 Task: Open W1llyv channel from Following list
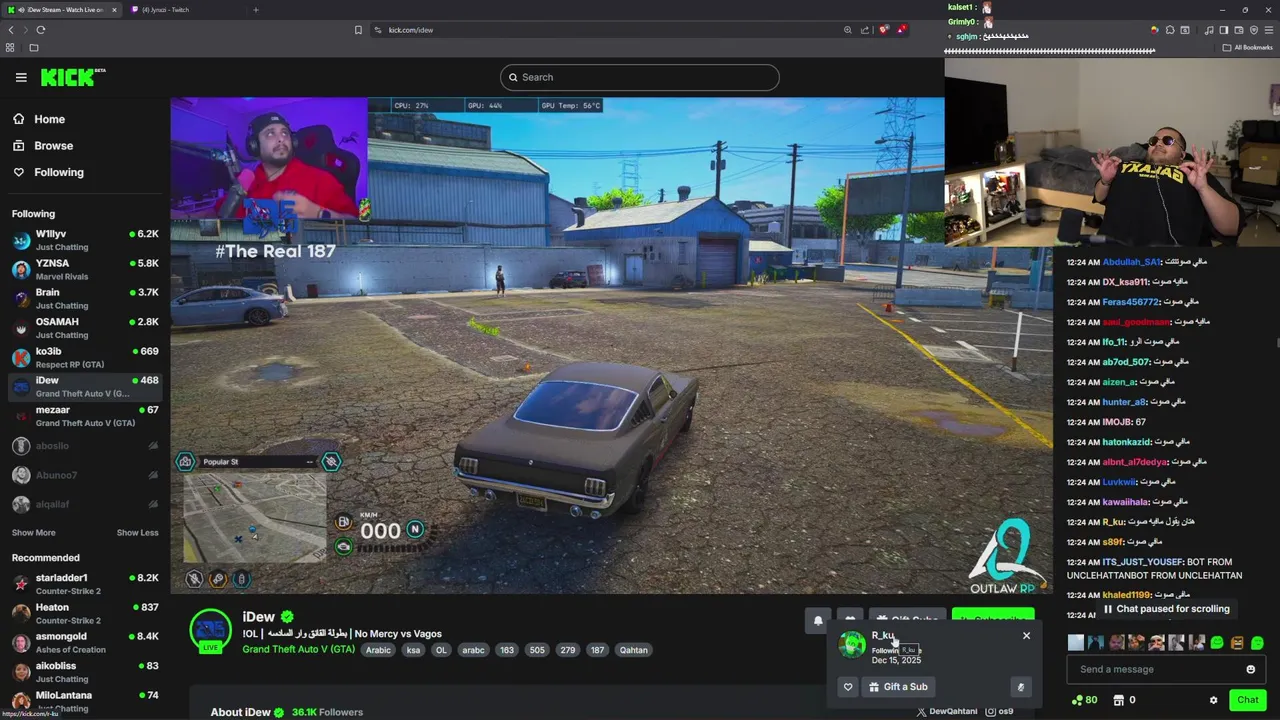pyautogui.click(x=85, y=240)
